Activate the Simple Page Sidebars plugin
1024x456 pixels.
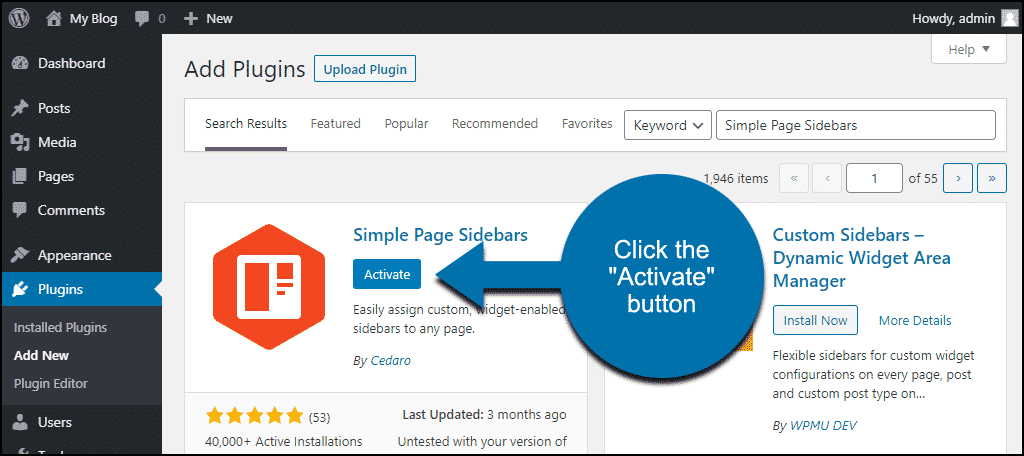click(387, 274)
